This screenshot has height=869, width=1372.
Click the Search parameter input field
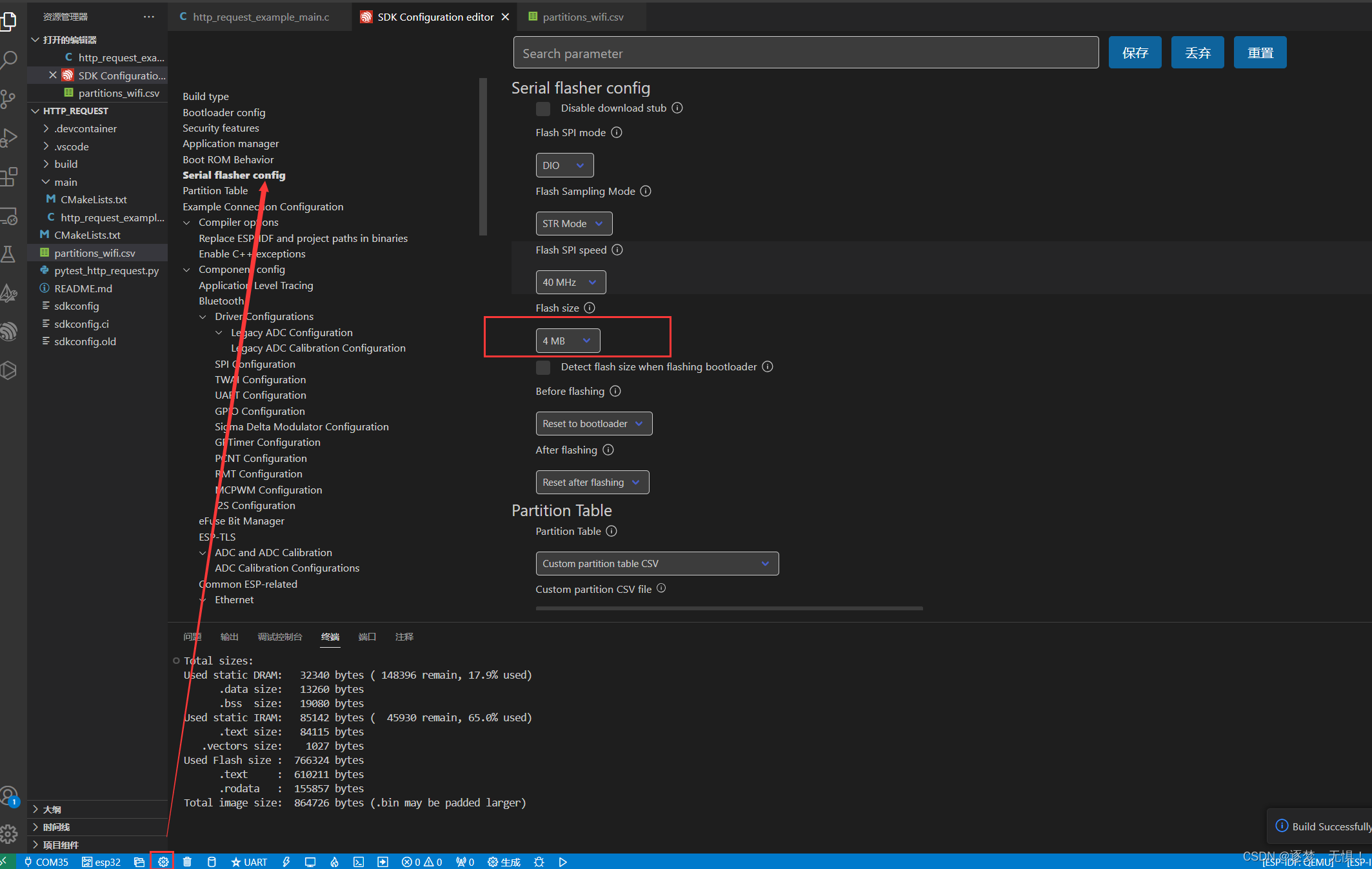[x=806, y=53]
